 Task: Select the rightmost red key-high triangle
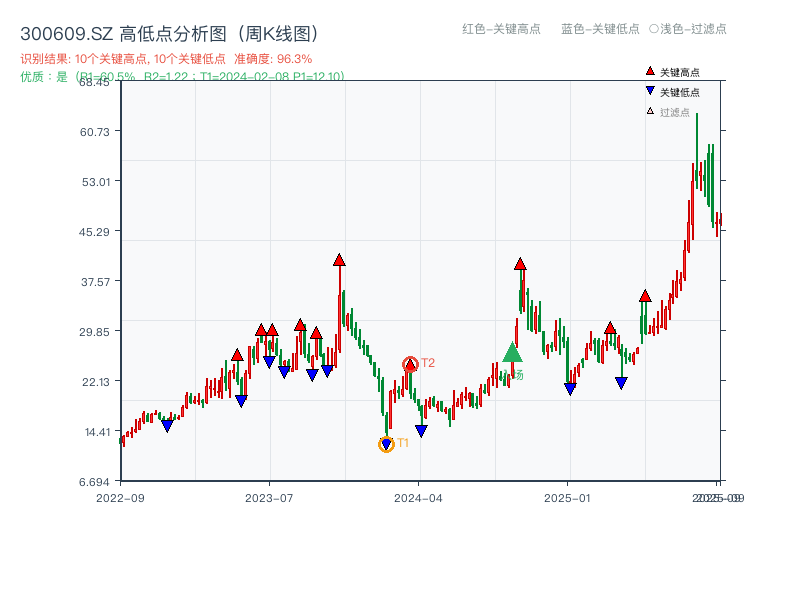645,295
